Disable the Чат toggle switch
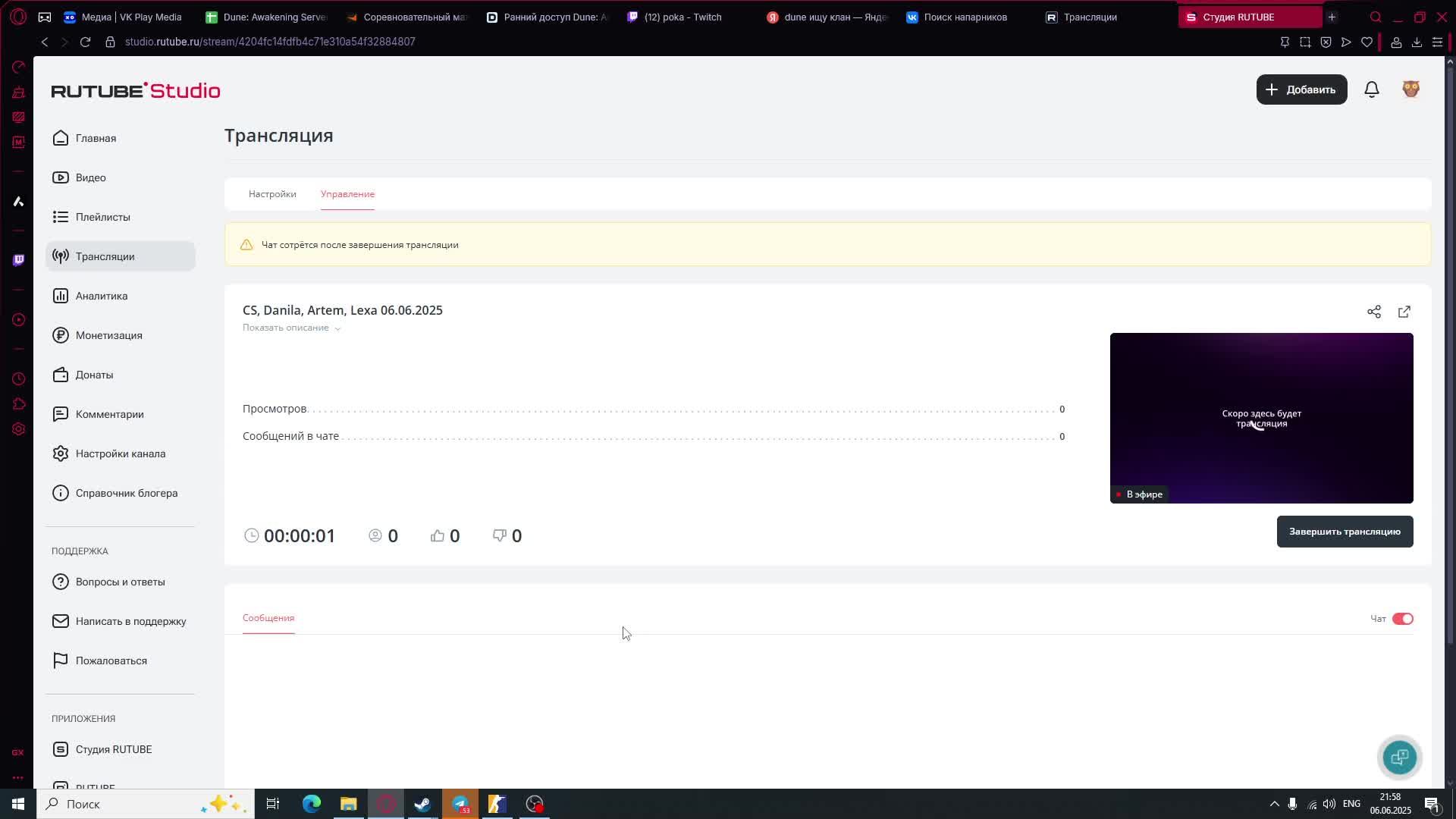This screenshot has width=1456, height=819. pos(1402,619)
